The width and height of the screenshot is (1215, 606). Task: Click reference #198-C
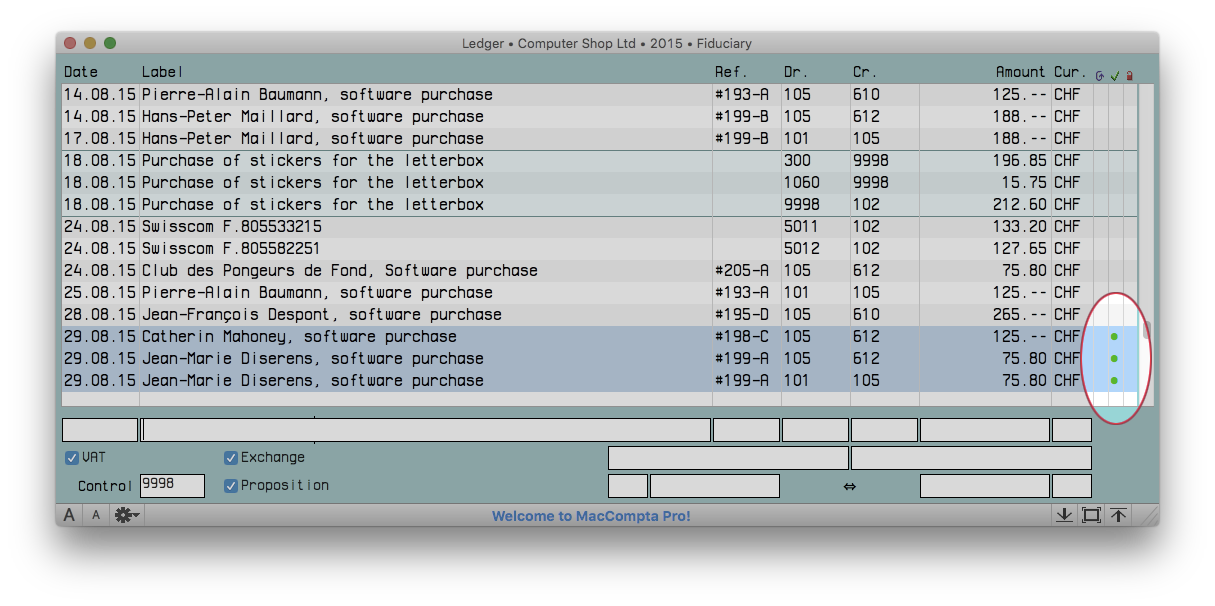pos(742,337)
